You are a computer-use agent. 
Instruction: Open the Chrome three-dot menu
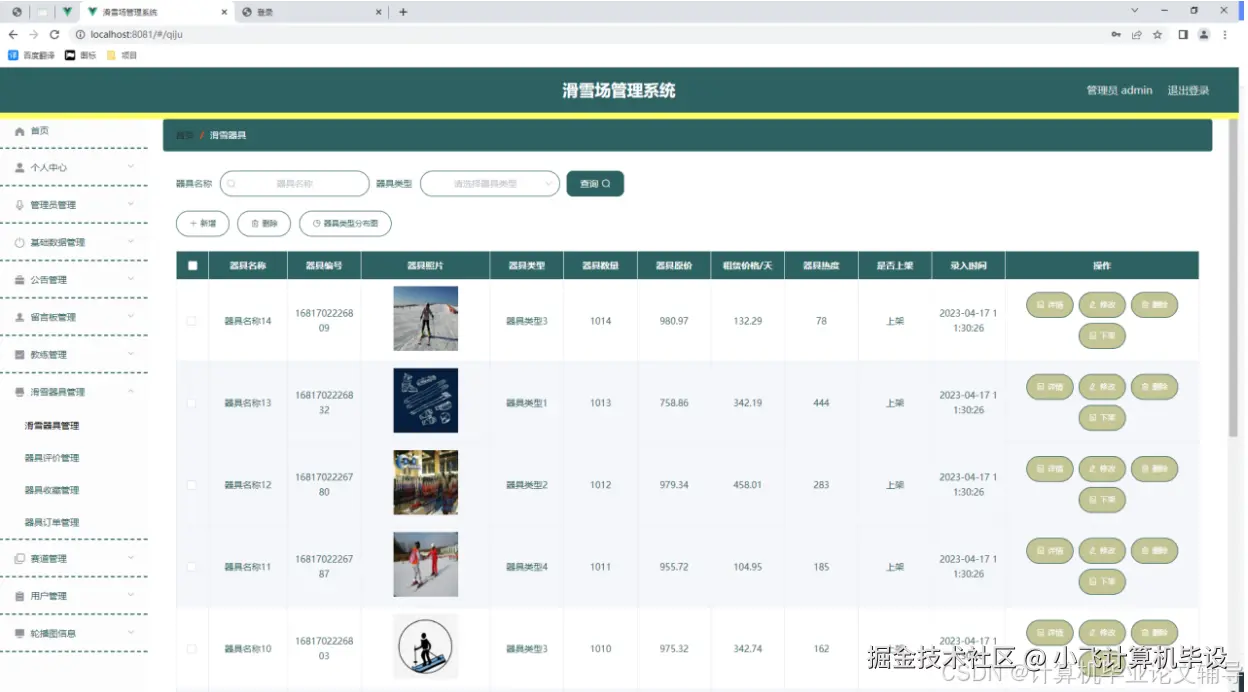coord(1225,34)
